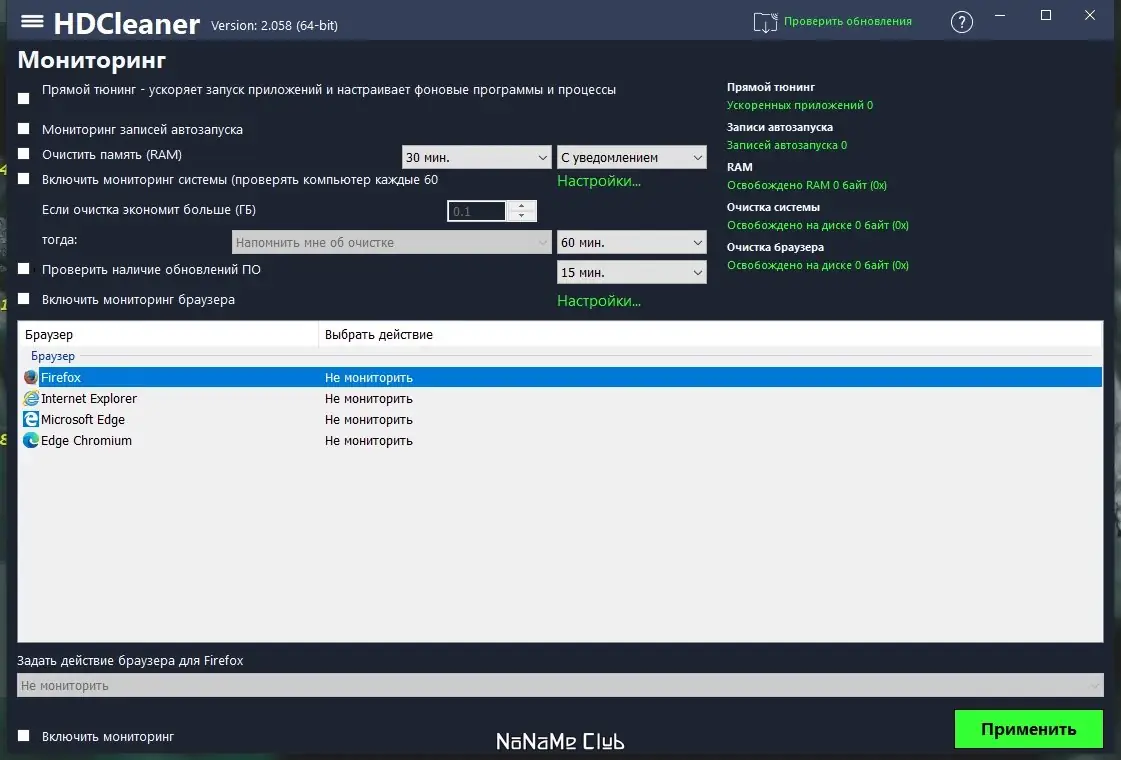Viewport: 1121px width, 760px height.
Task: Select the Edge Chromium row
Action: [x=560, y=440]
